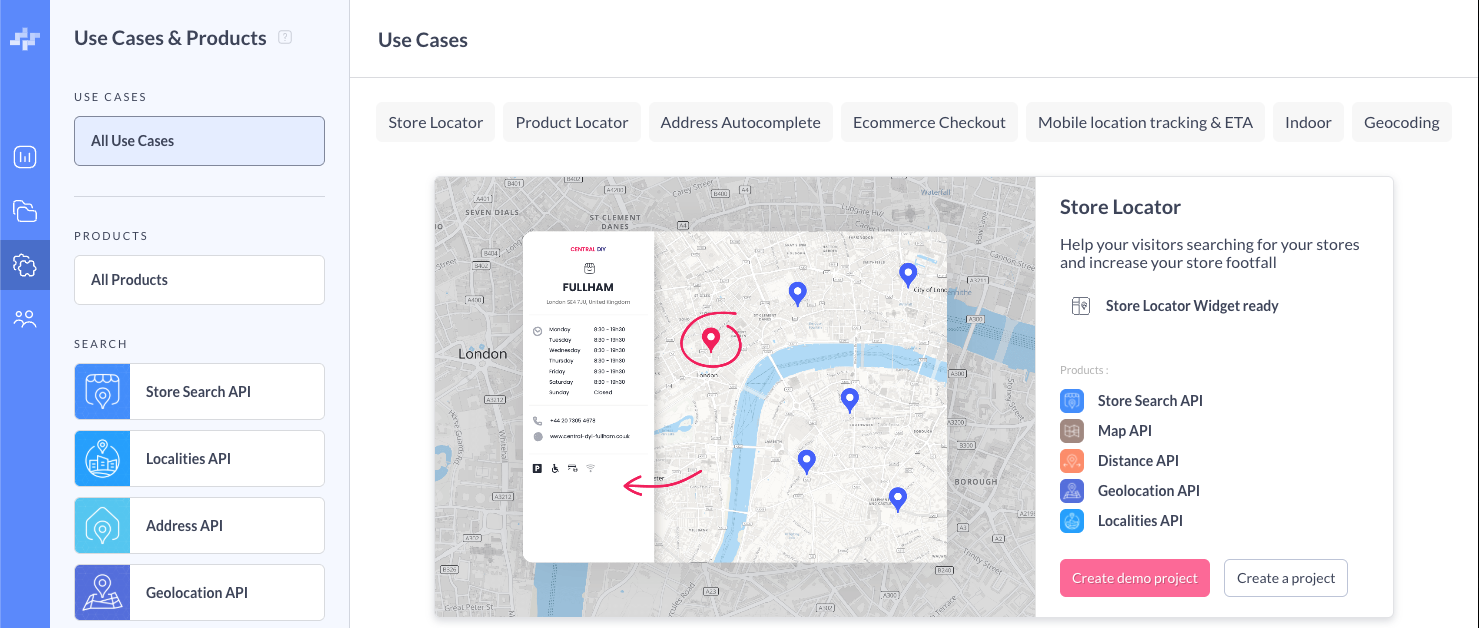Image resolution: width=1479 pixels, height=628 pixels.
Task: Click the Address API icon in the Search list
Action: pos(102,526)
